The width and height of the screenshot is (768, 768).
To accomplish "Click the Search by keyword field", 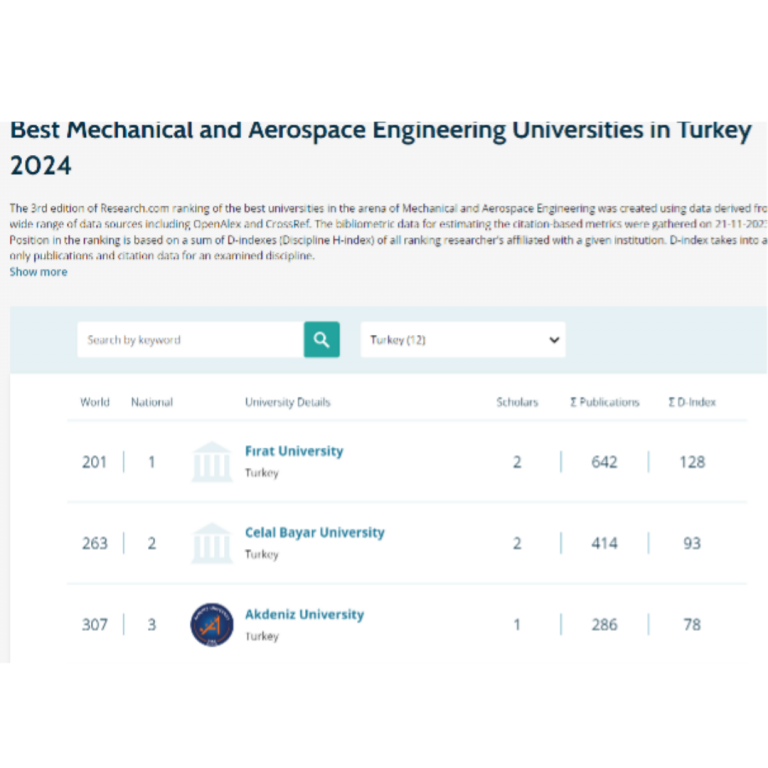I will pyautogui.click(x=191, y=339).
